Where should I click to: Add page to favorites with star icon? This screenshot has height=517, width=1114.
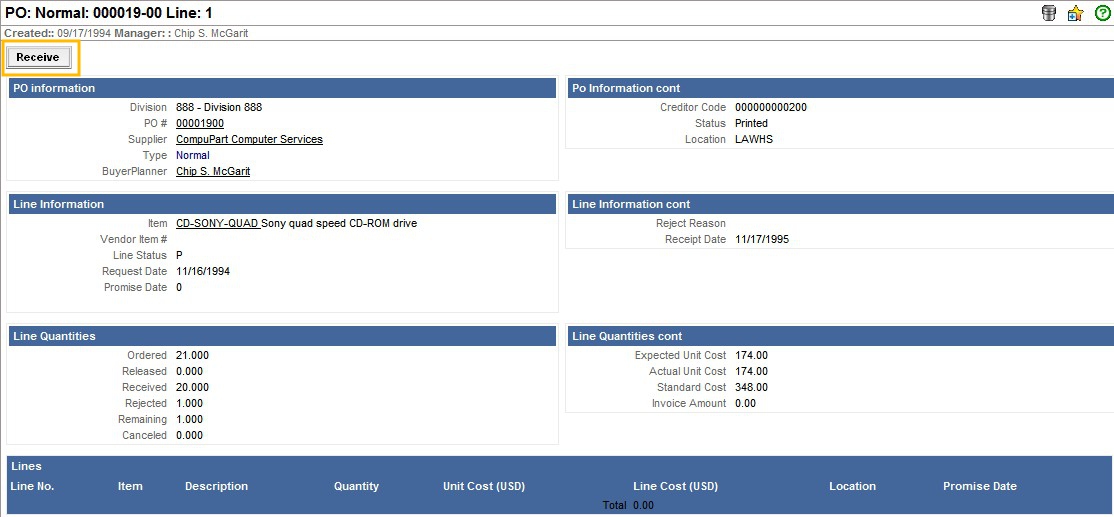tap(1075, 13)
